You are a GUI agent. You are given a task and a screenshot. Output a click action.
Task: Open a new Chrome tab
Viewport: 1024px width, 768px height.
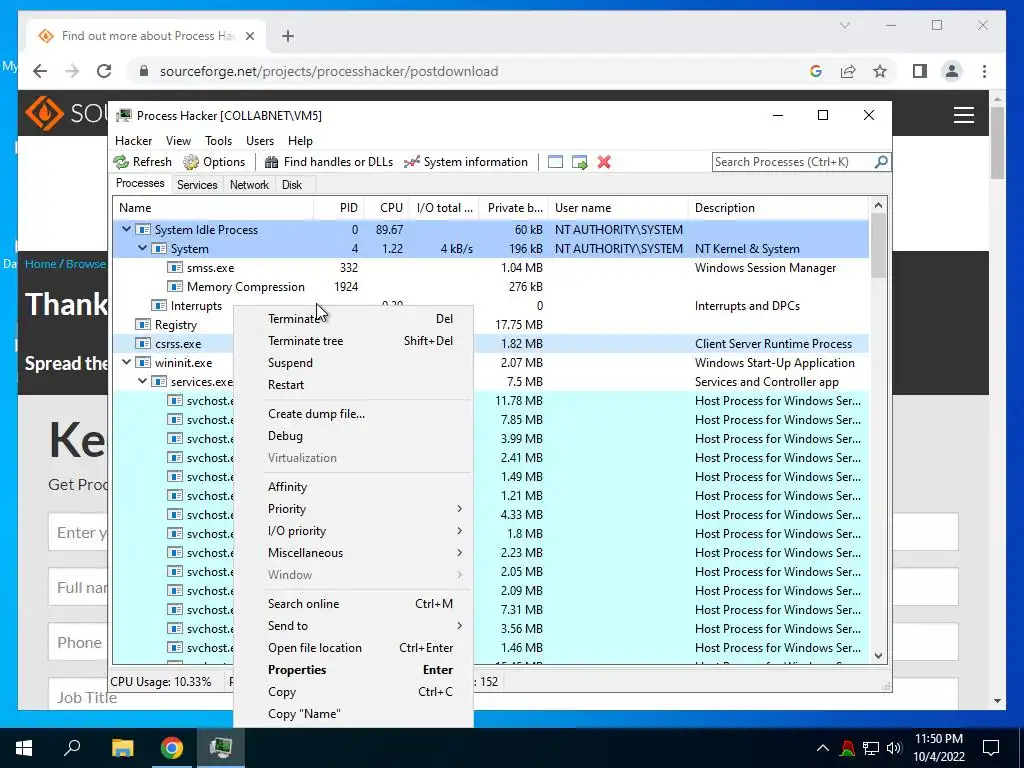tap(288, 36)
